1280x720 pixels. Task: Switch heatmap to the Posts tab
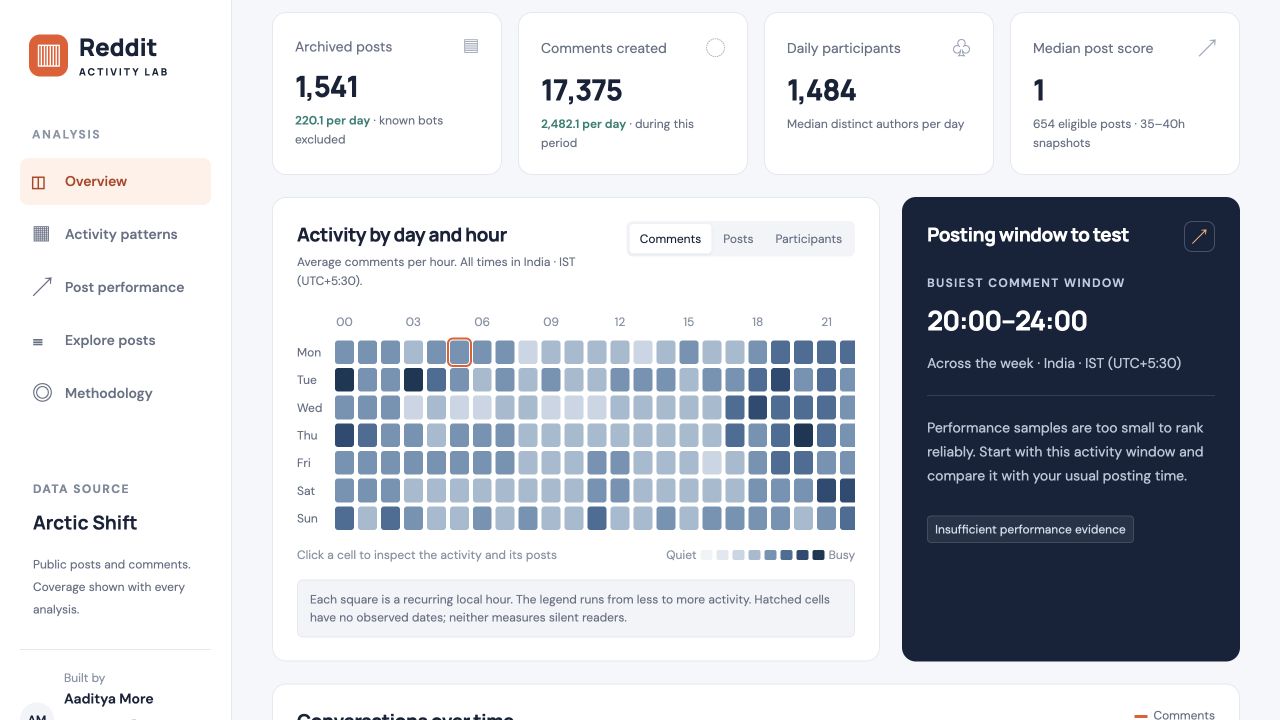click(738, 239)
